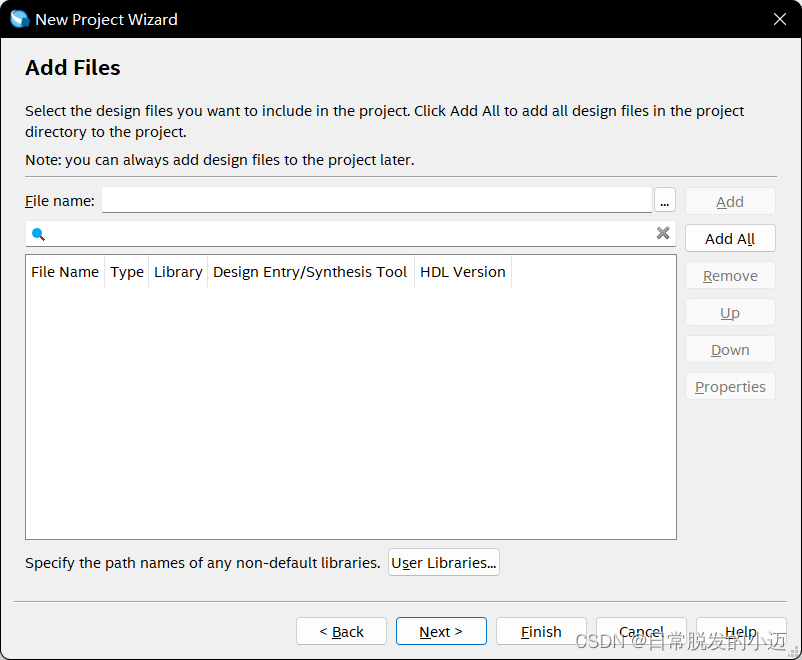Clear the search filter with the X icon
The image size is (802, 660).
click(x=663, y=233)
